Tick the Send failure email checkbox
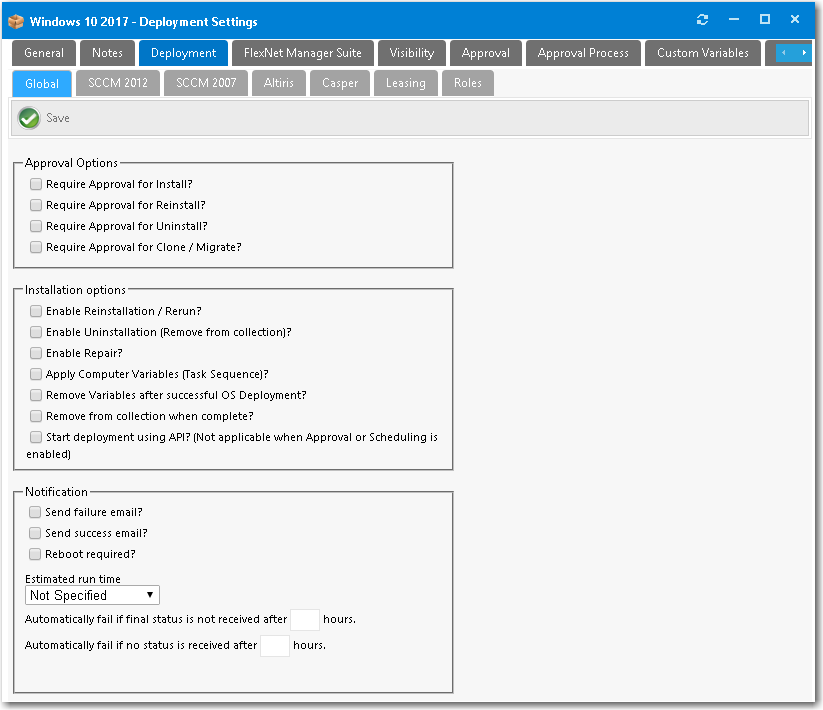This screenshot has height=710, width=823. coord(36,512)
